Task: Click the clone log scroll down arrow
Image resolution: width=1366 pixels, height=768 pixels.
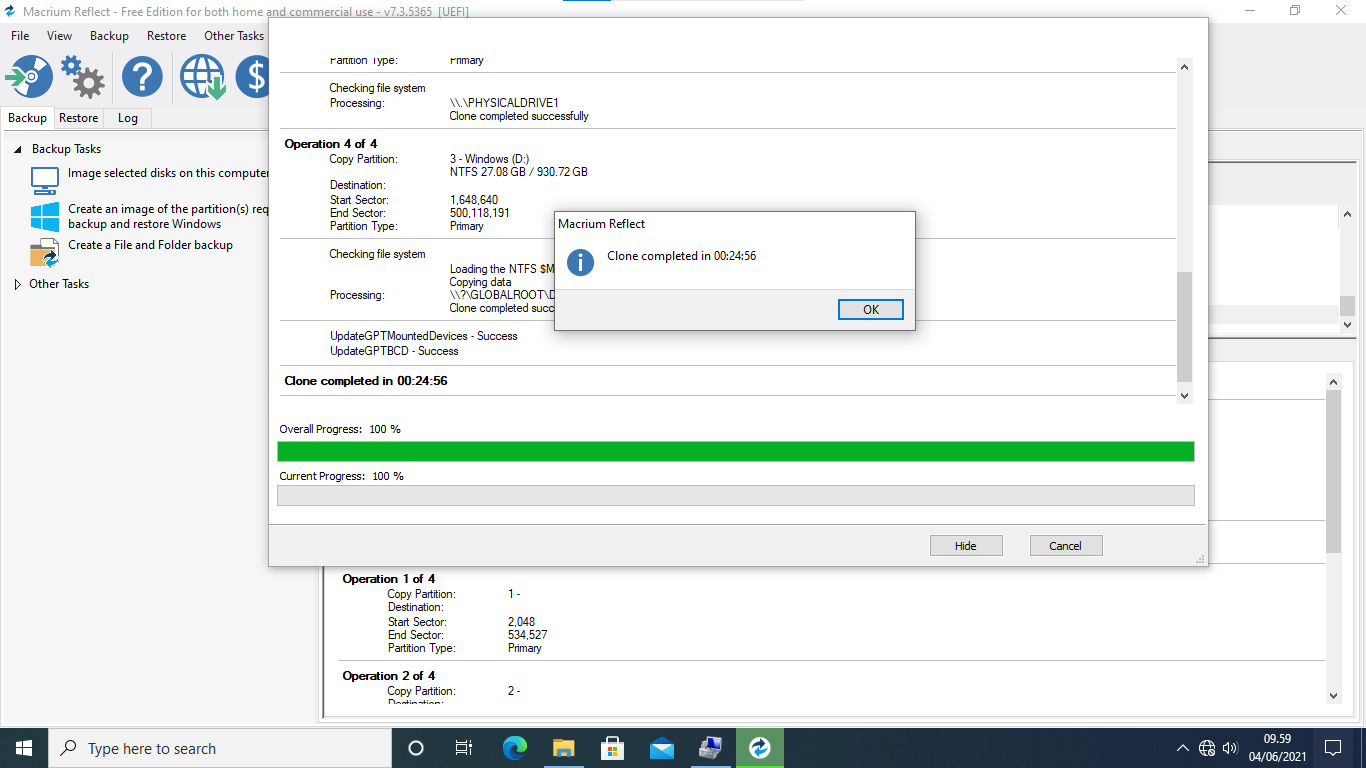Action: tap(1185, 396)
